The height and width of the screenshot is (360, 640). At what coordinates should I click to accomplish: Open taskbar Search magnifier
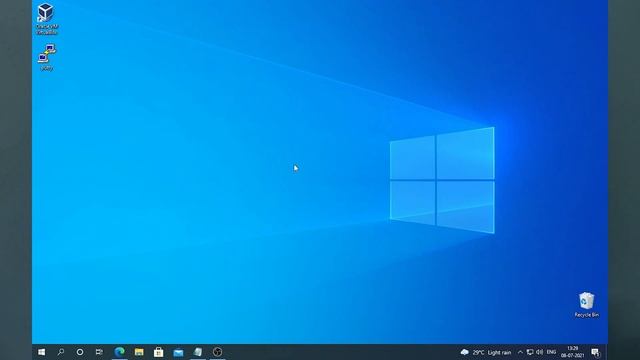[x=61, y=352]
